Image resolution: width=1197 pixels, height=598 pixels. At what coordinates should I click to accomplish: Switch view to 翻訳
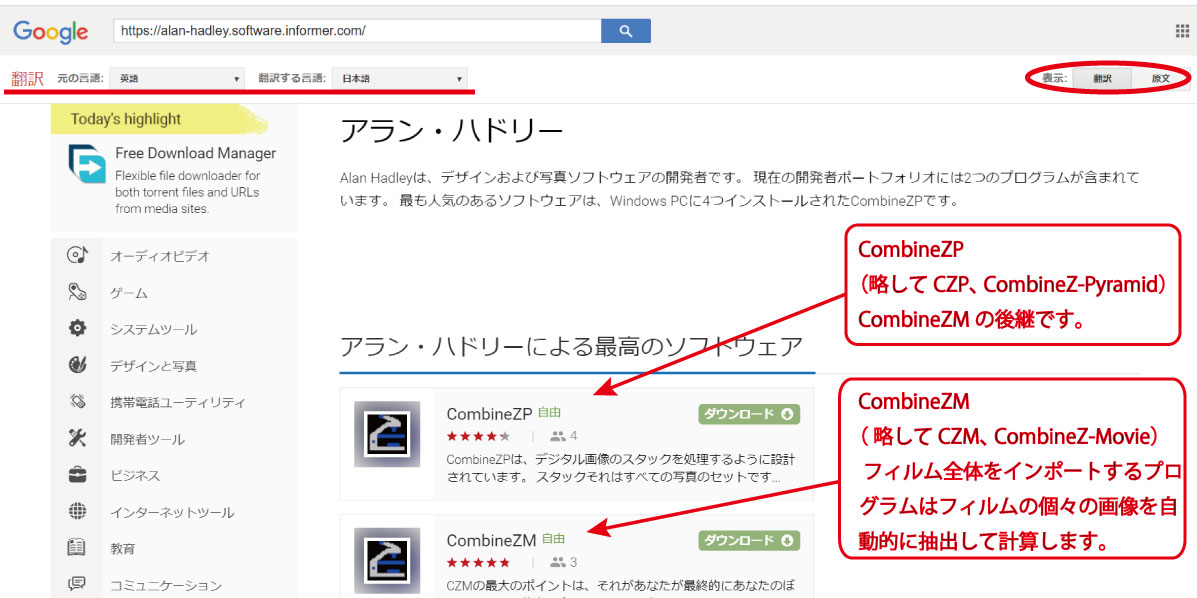tap(1102, 79)
